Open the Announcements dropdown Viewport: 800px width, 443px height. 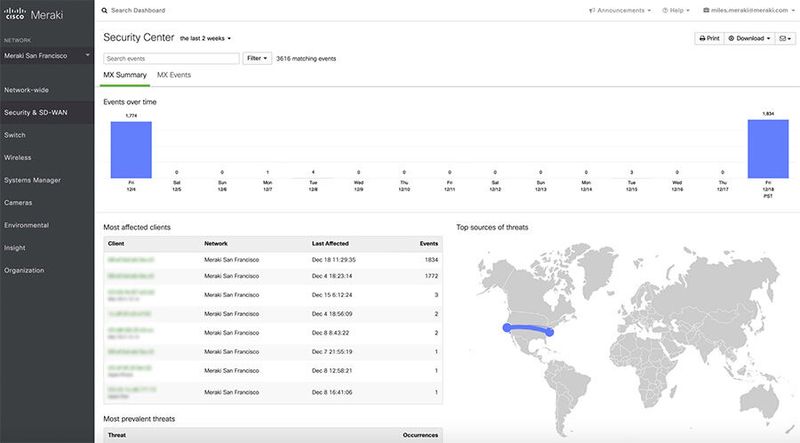(620, 10)
